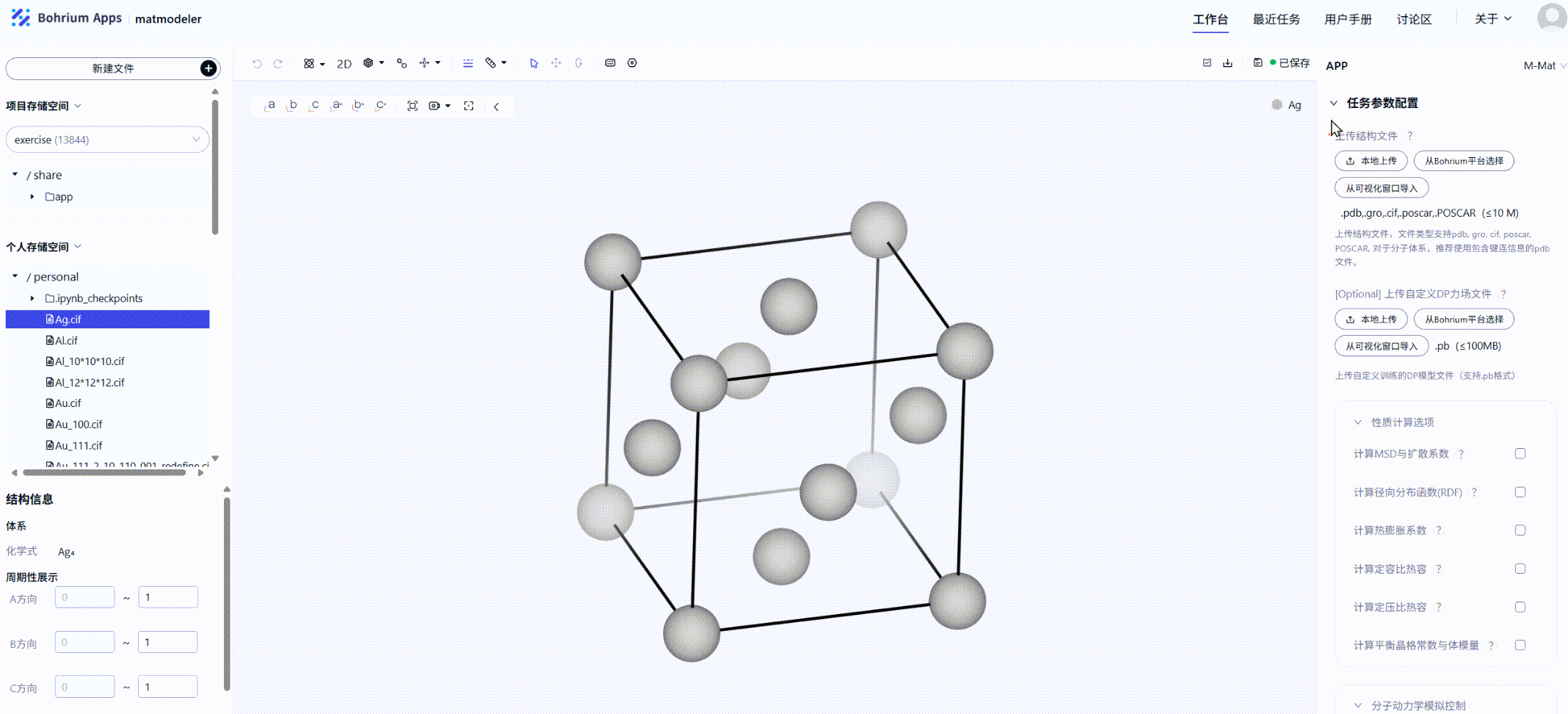The height and width of the screenshot is (714, 1568).
Task: View along reciprocal a* axis
Action: pyautogui.click(x=336, y=106)
